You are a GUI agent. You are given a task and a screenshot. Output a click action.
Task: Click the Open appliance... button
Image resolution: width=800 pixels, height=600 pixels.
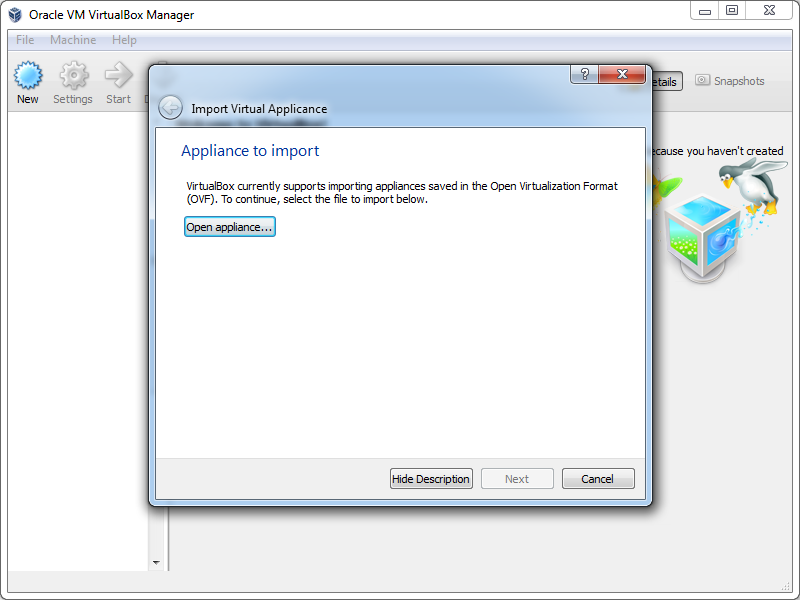230,227
